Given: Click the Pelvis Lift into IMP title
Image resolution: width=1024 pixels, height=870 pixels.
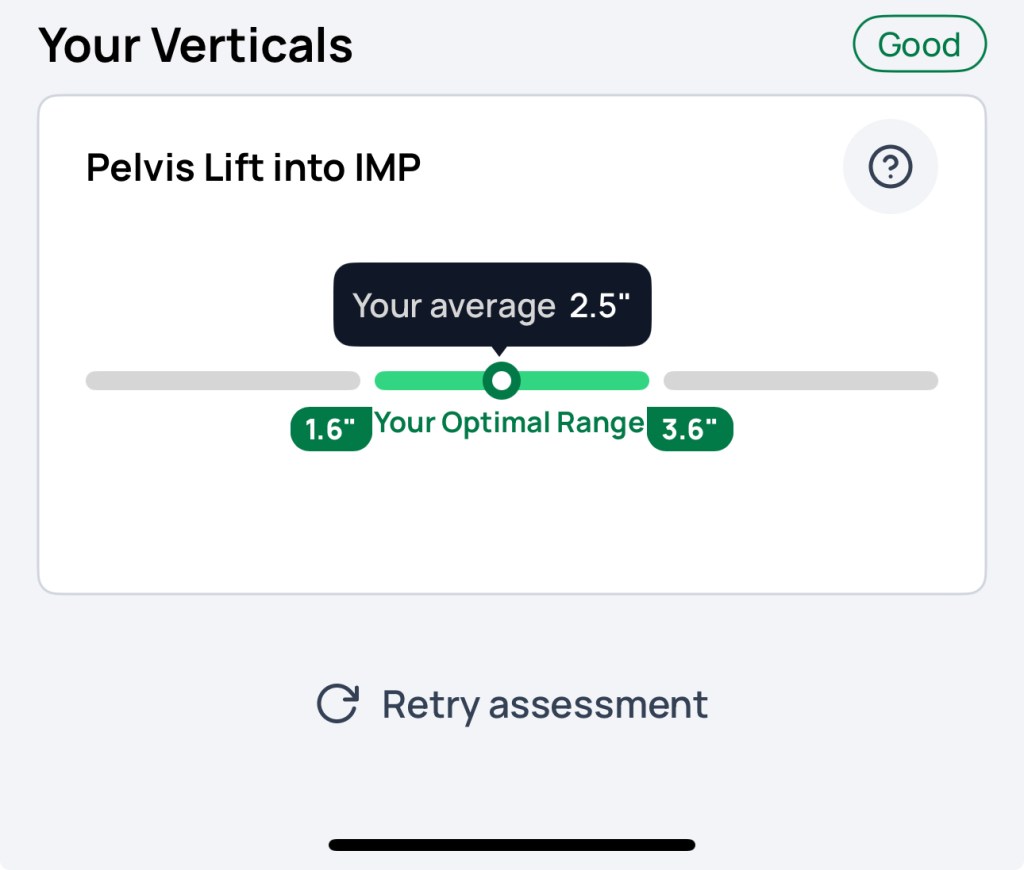Looking at the screenshot, I should coord(253,168).
